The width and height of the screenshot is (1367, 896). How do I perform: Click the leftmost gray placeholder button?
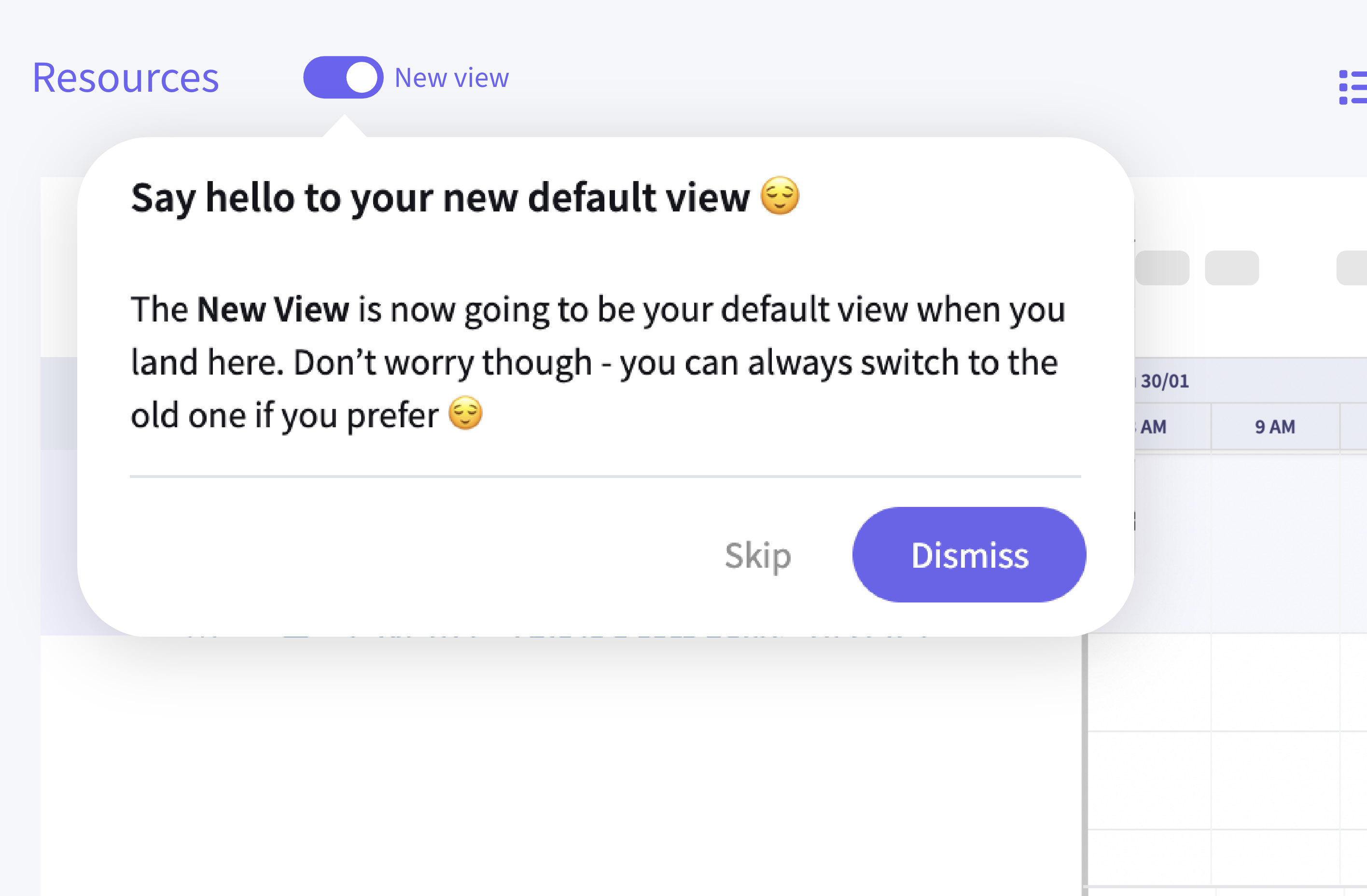click(1162, 267)
